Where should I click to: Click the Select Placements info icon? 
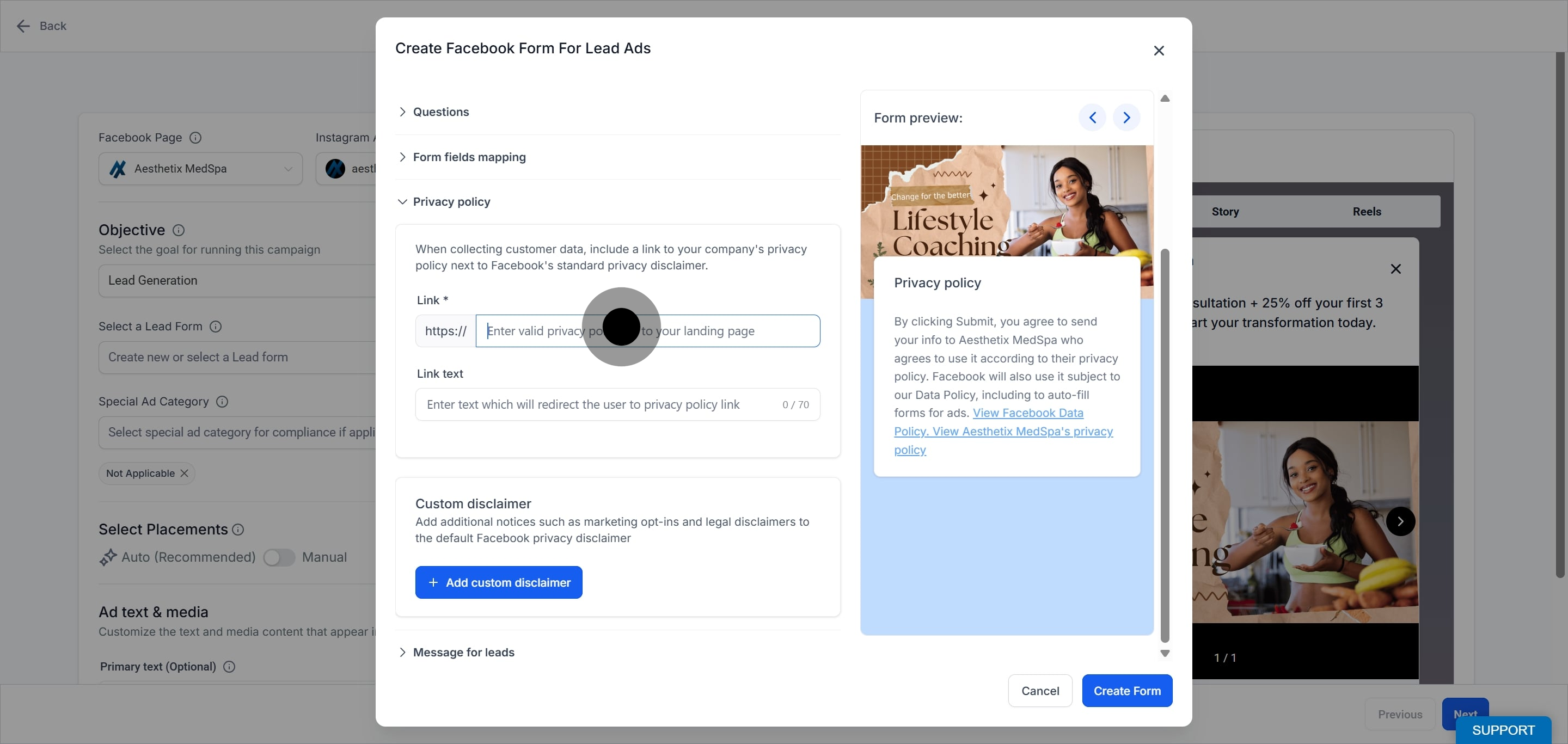[x=238, y=530]
